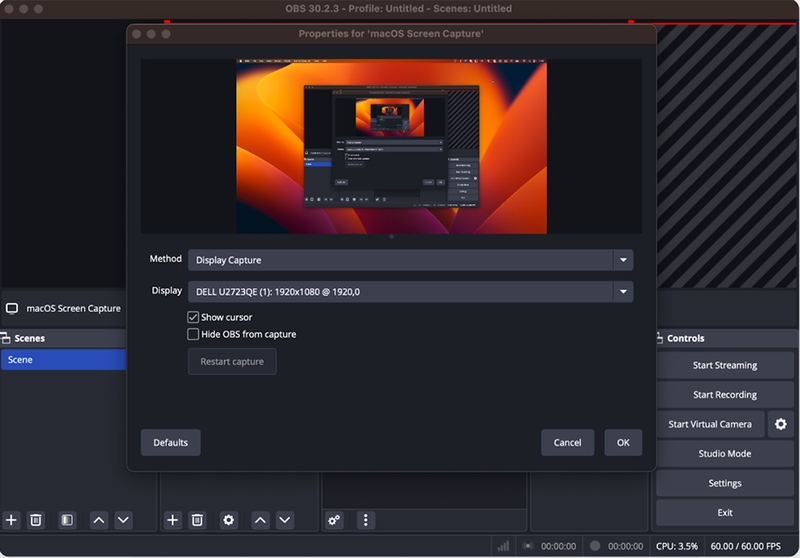Move scene down with arrow icon
800x558 pixels.
tap(123, 520)
